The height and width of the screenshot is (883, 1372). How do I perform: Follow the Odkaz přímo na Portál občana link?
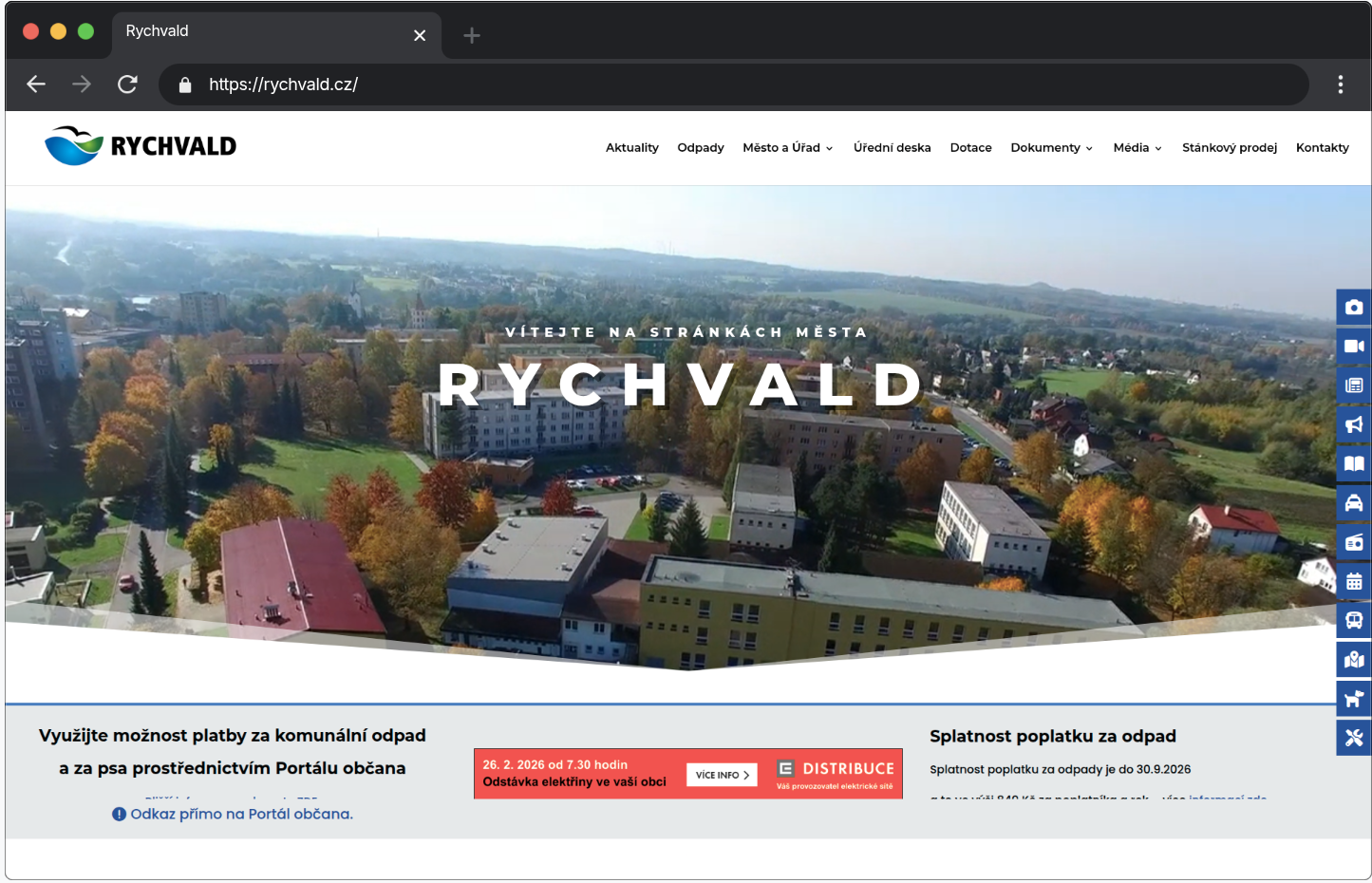241,815
